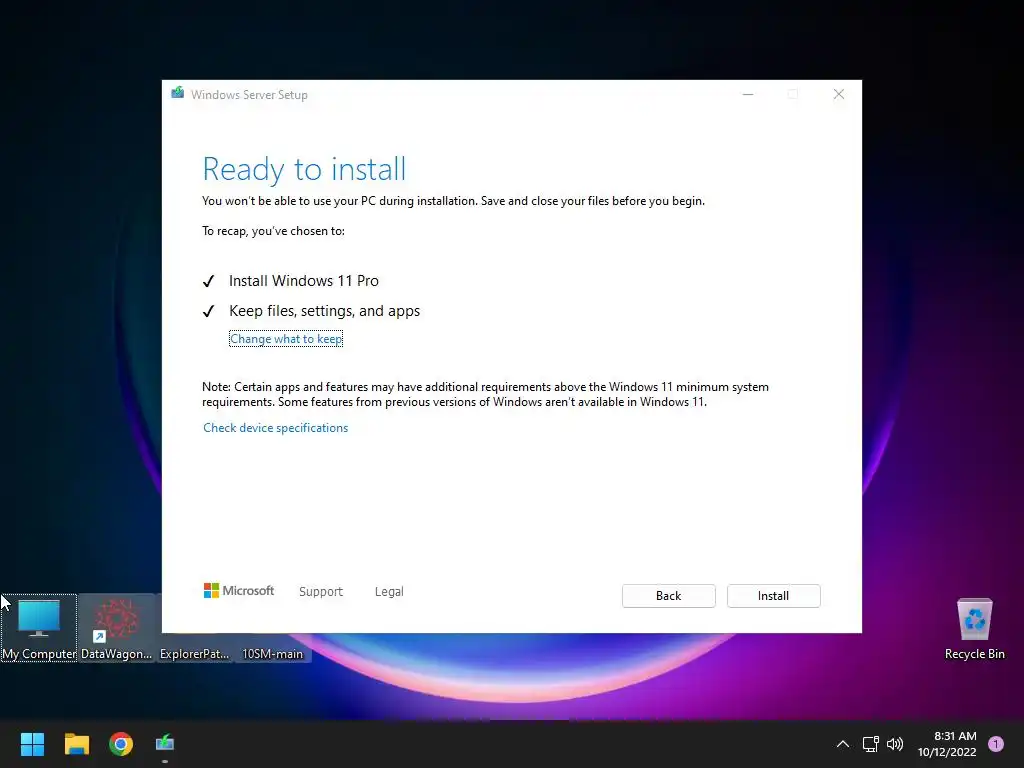The image size is (1024, 768).
Task: Click the 'Install Windows 11 Pro' text
Action: tap(304, 281)
